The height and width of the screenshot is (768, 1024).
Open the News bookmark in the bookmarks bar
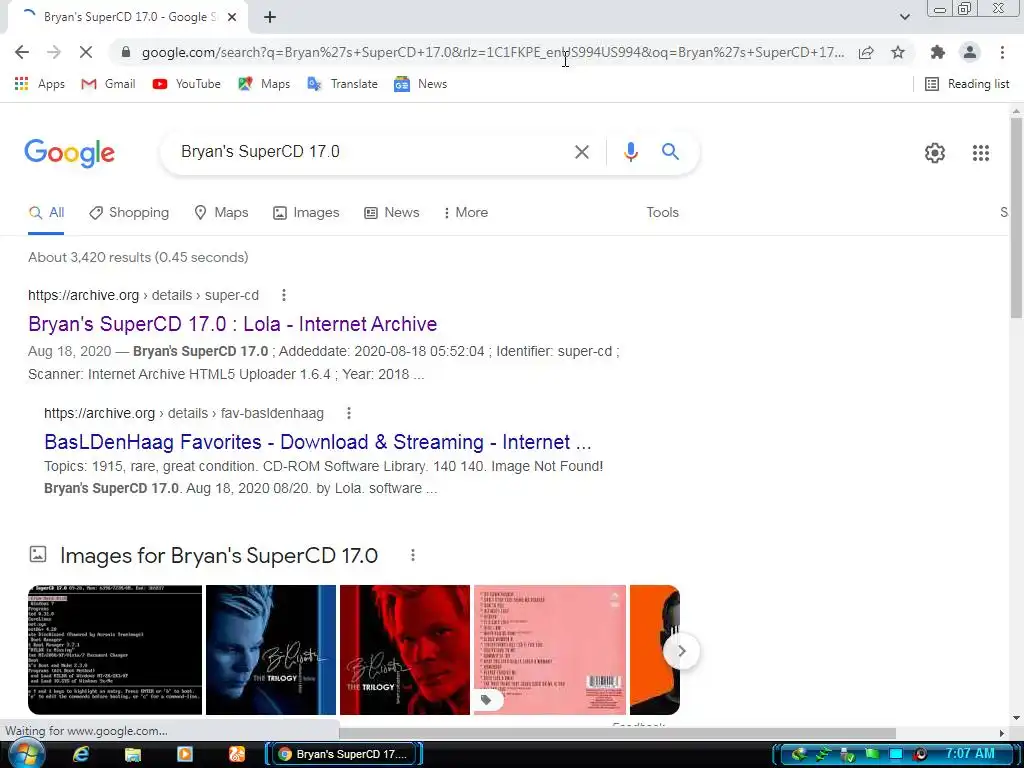(x=421, y=84)
